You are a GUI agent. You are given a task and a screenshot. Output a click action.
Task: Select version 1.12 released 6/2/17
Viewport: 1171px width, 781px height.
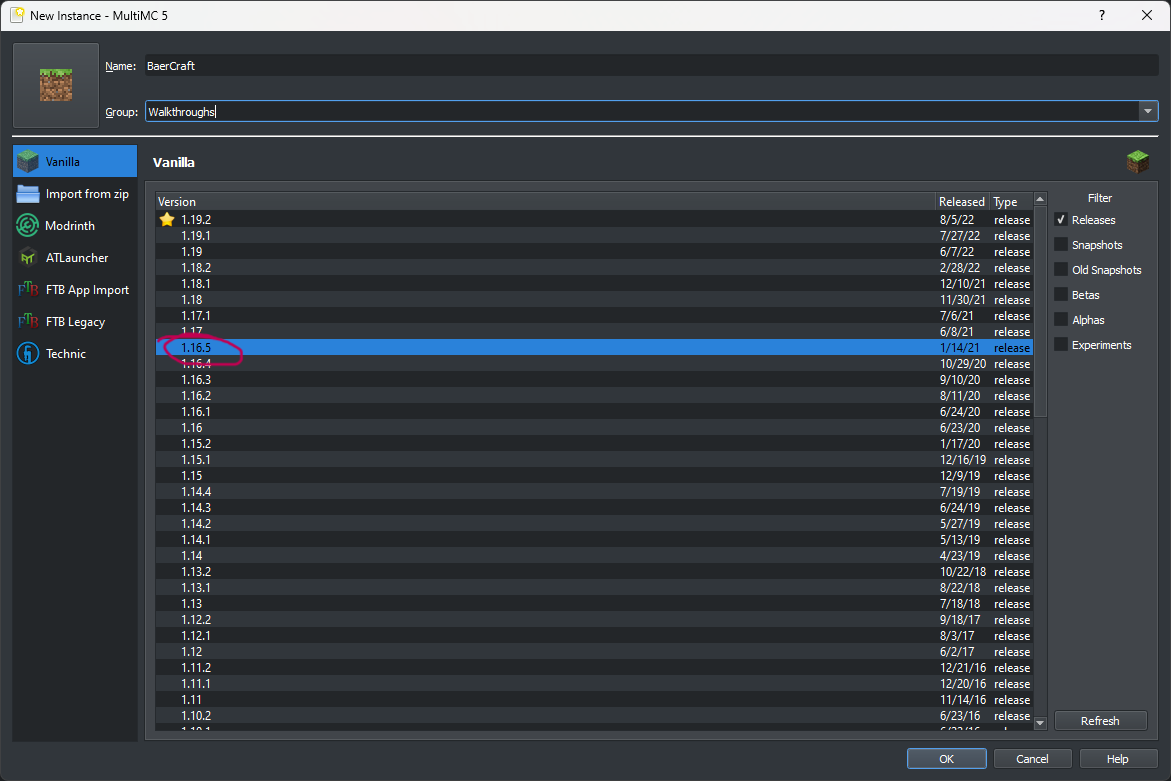(x=594, y=652)
